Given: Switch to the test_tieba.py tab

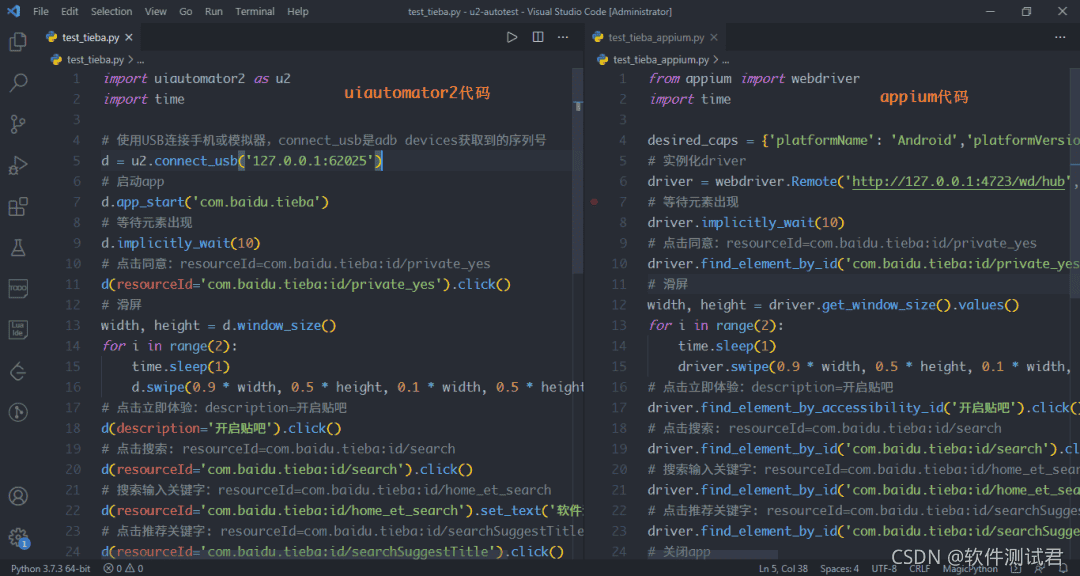Looking at the screenshot, I should coord(90,37).
